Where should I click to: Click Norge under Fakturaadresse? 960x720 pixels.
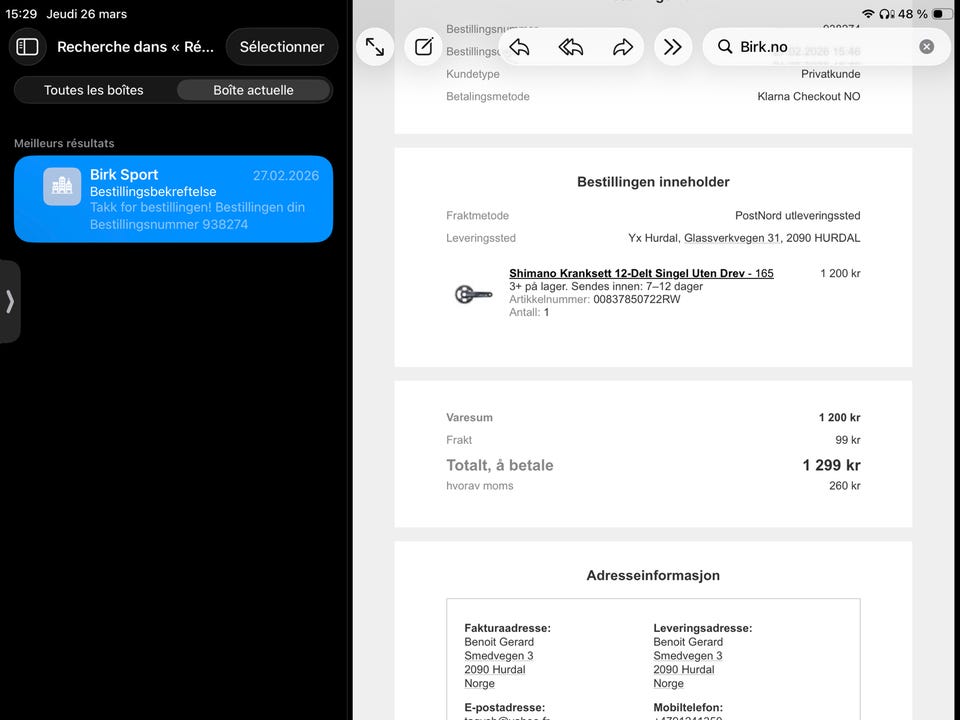[x=479, y=683]
